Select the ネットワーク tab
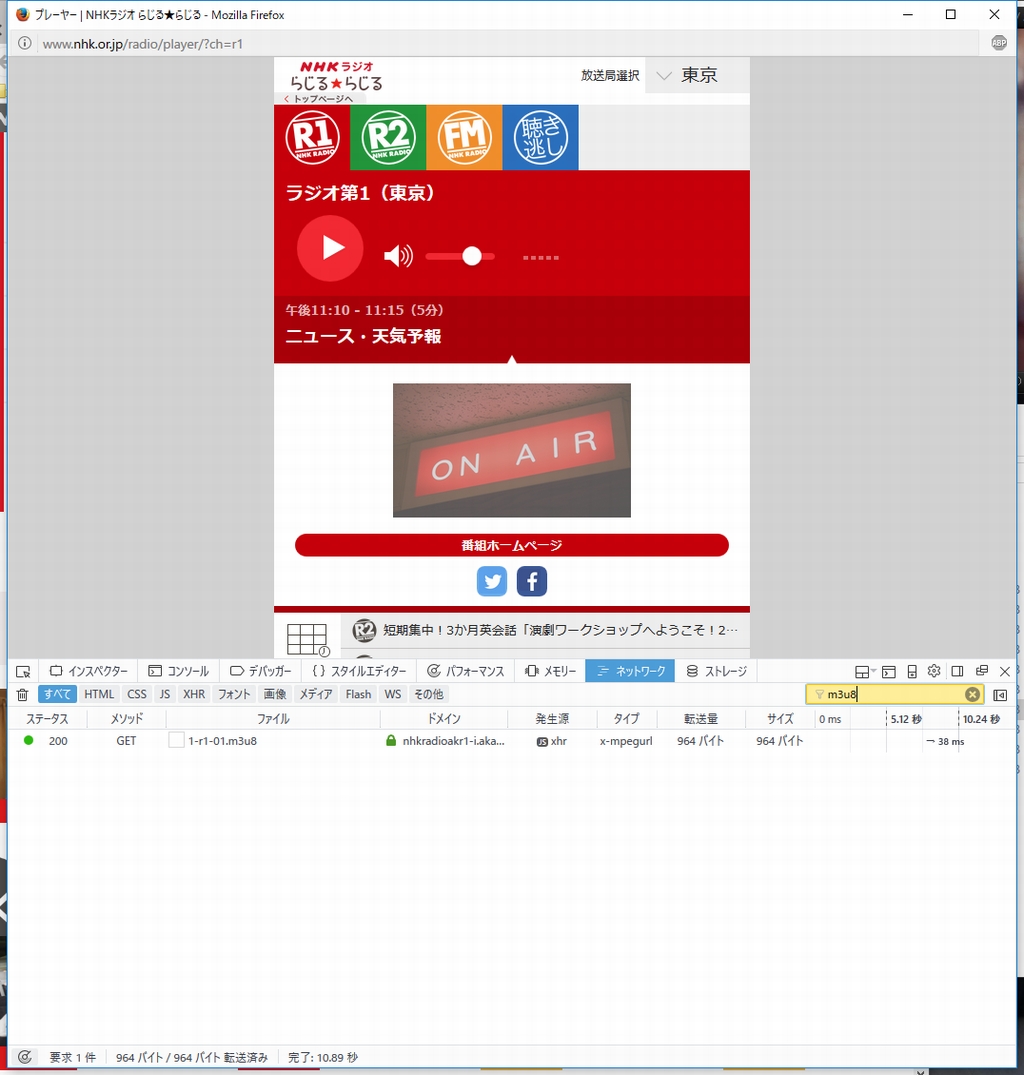 click(631, 671)
